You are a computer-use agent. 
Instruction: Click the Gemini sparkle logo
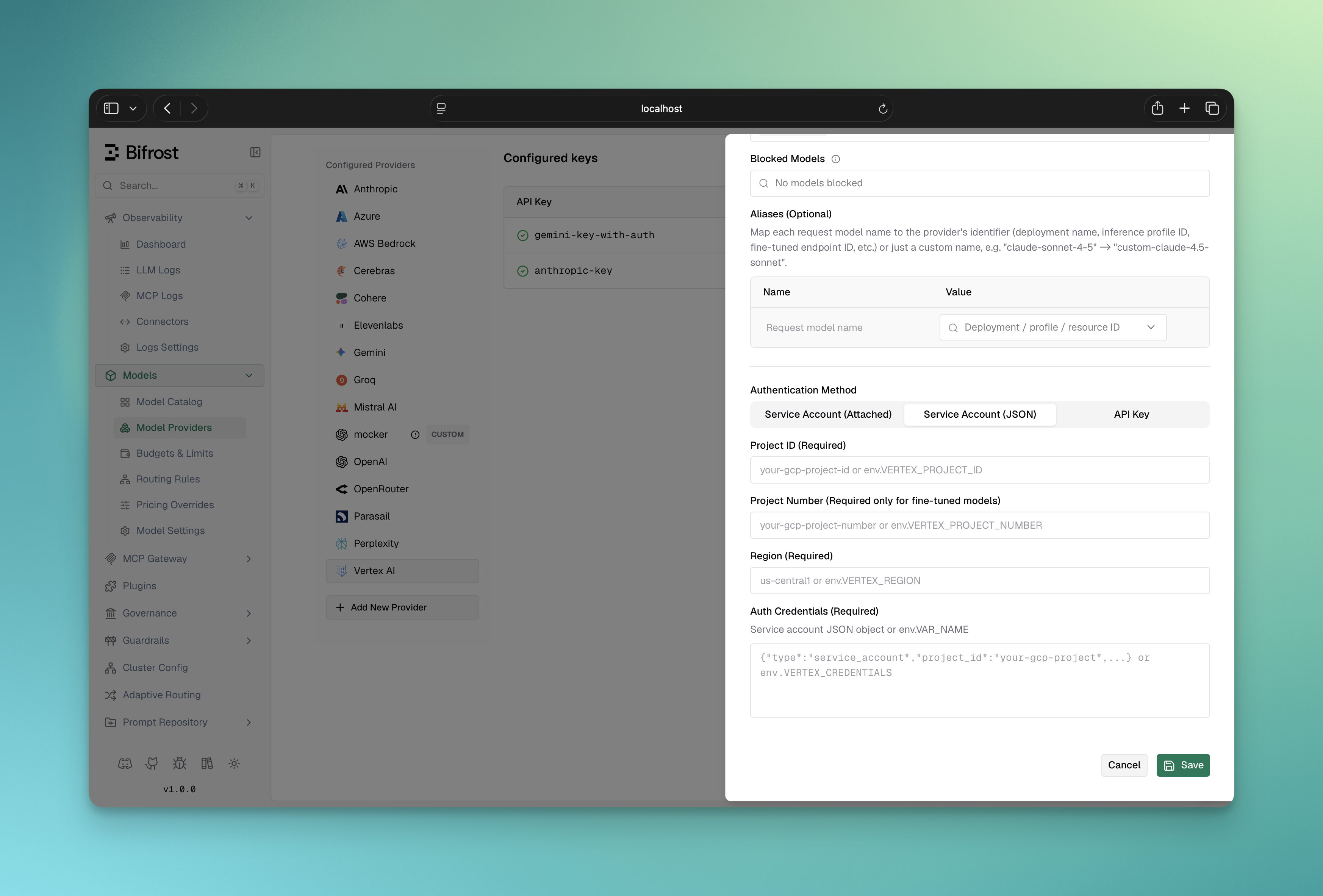tap(342, 353)
